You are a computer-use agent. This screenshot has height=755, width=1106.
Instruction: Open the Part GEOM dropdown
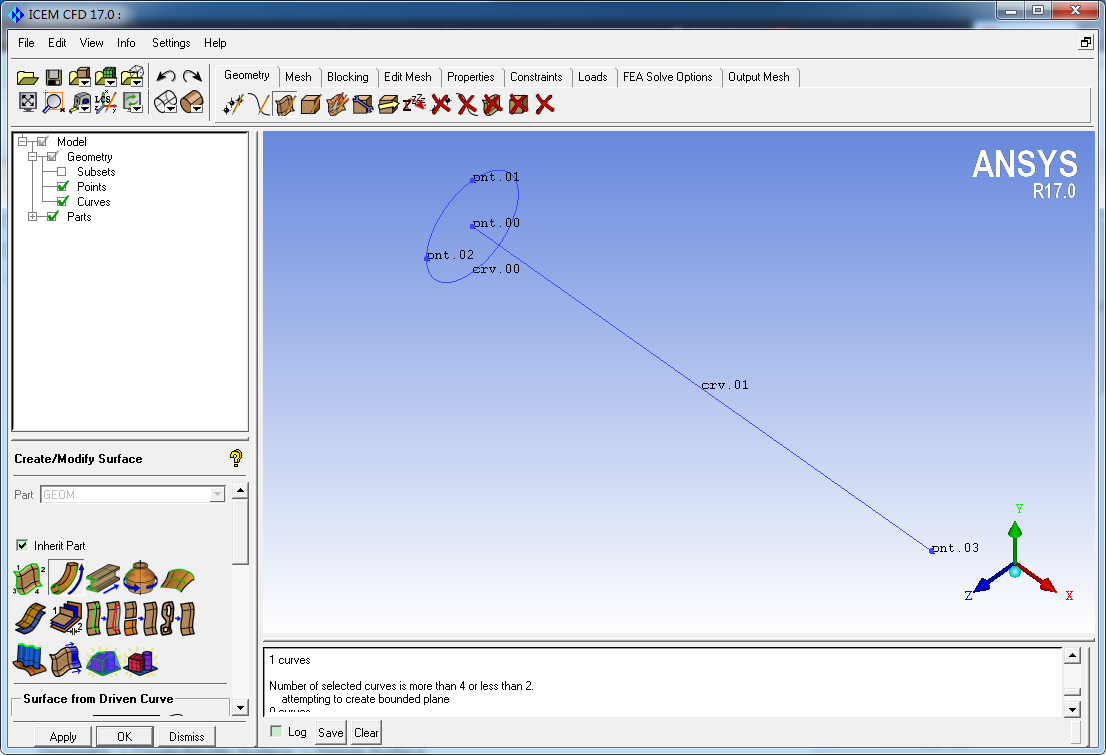click(217, 495)
